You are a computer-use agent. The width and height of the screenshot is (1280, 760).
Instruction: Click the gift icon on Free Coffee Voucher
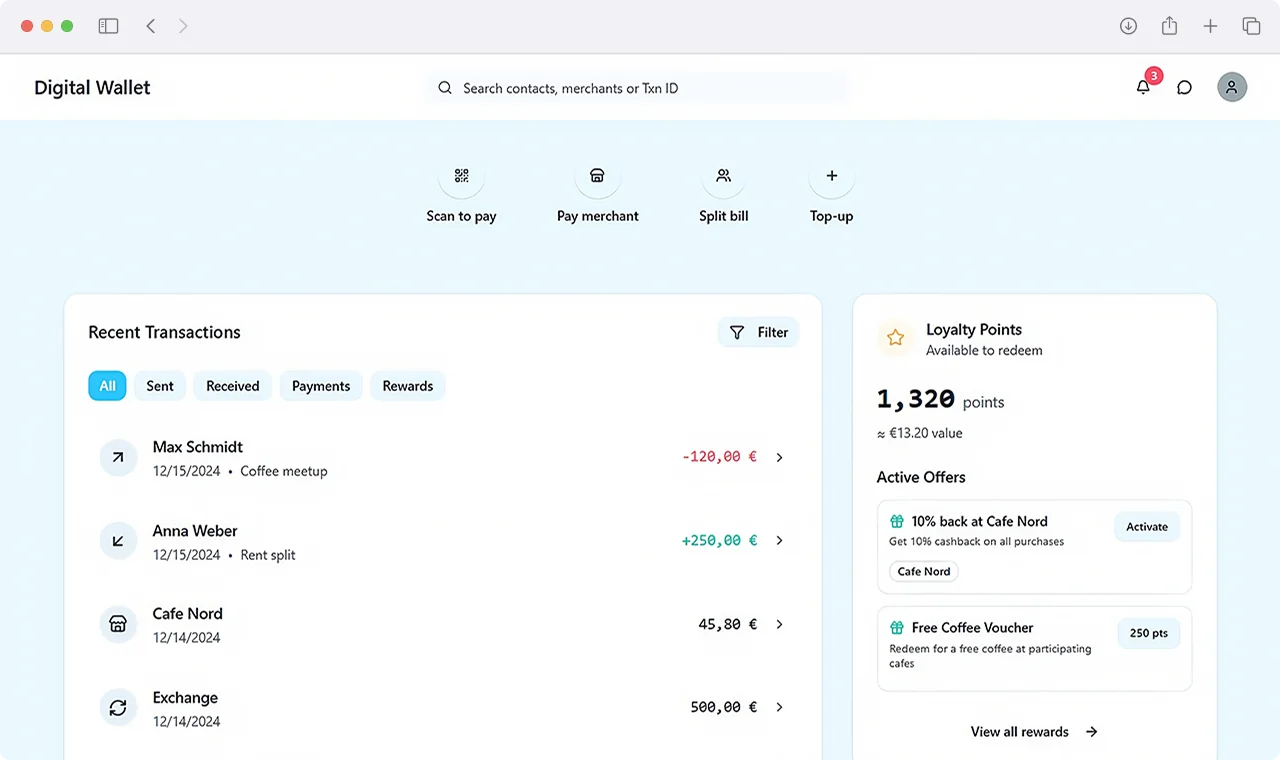coord(897,628)
